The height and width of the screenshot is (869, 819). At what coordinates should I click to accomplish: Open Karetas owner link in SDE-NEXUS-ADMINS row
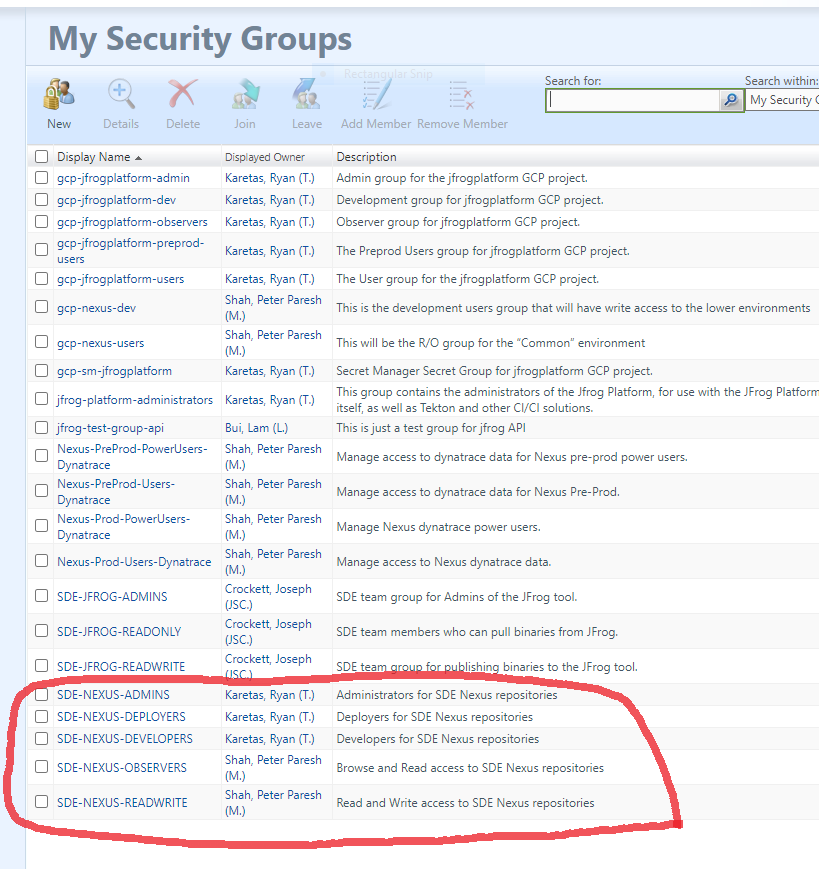tap(269, 695)
